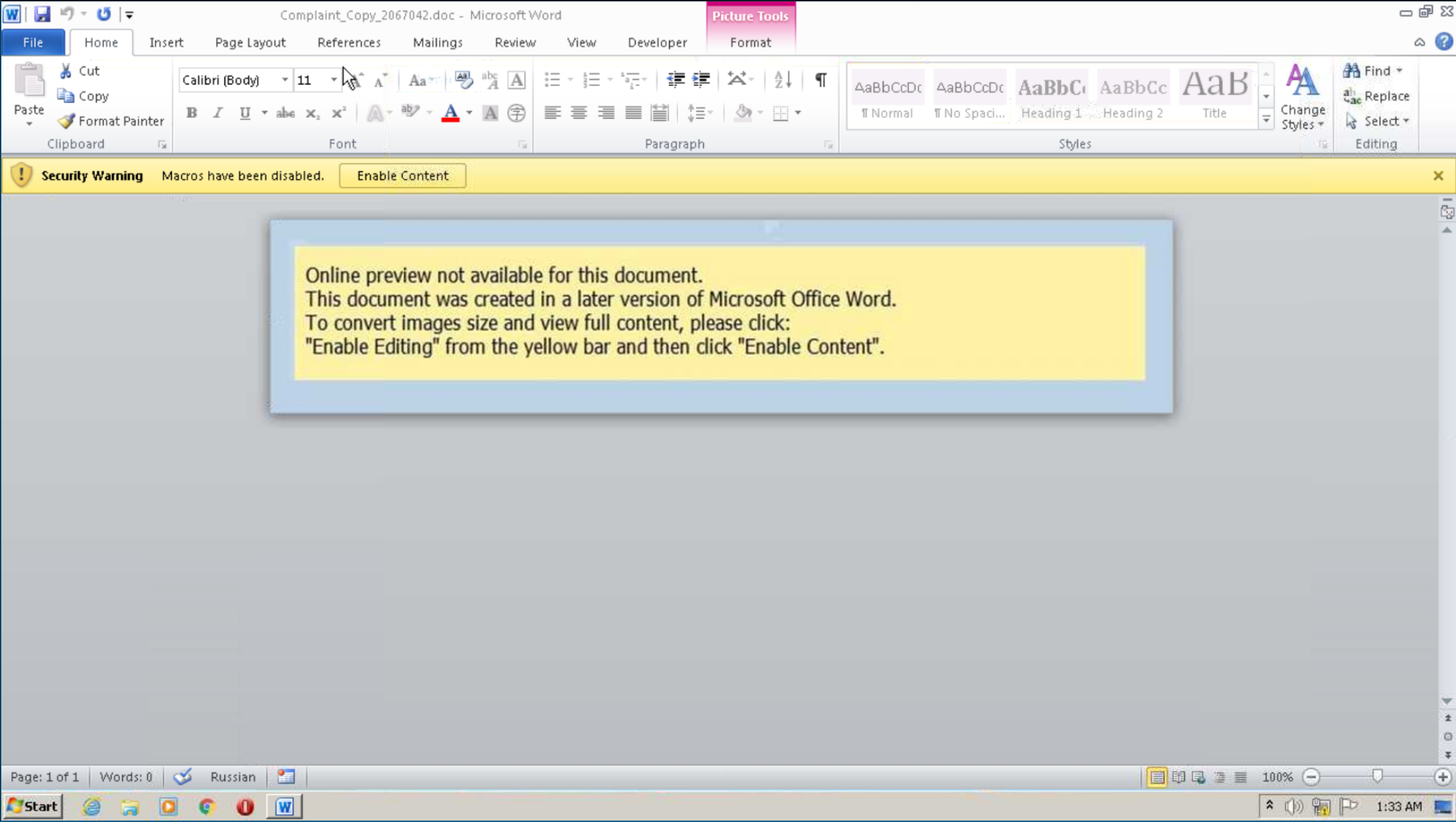Open the Insert ribbon tab

click(166, 43)
